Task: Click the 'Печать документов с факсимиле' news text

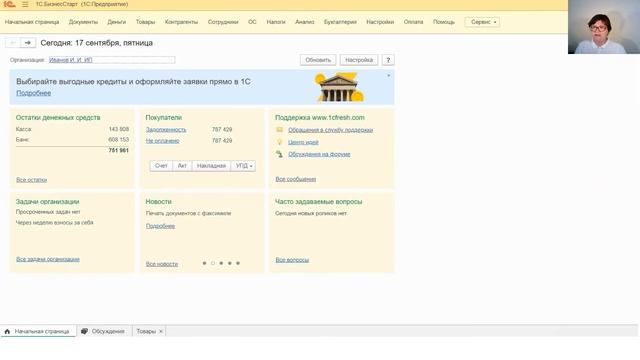Action: click(189, 213)
